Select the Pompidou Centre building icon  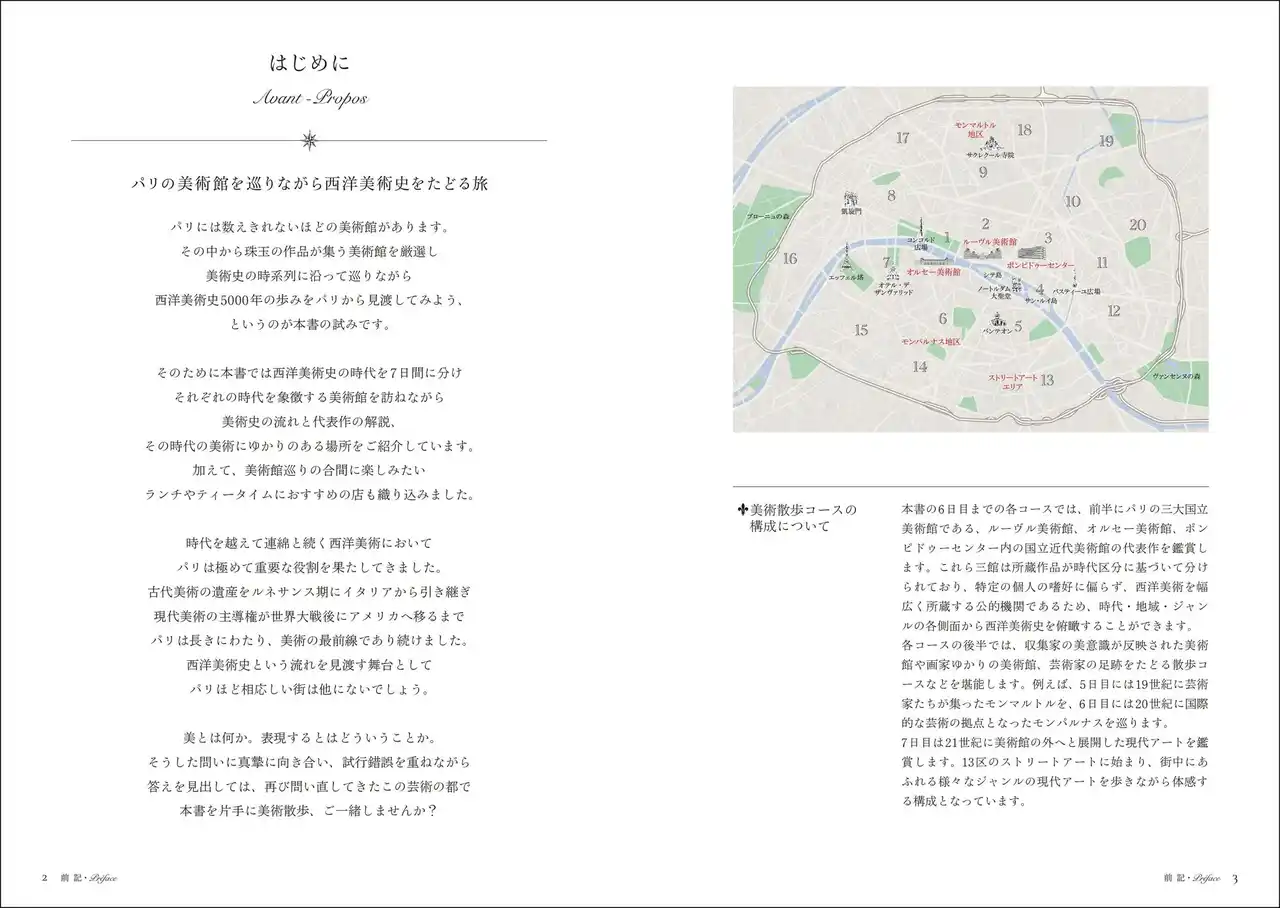pyautogui.click(x=1033, y=252)
